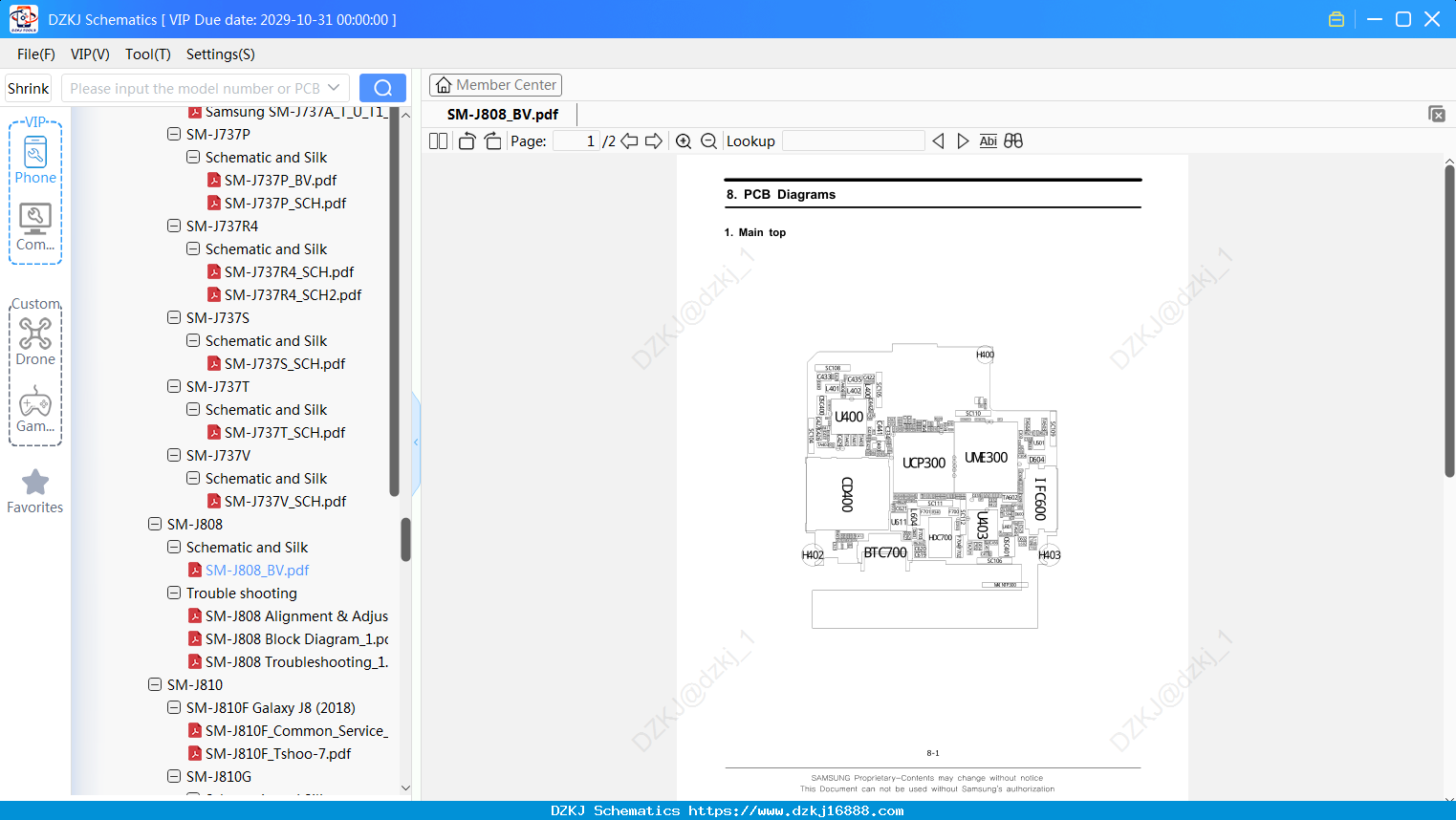Click the DZKJ app logo
Viewport: 1456px width, 820px height.
[23, 19]
